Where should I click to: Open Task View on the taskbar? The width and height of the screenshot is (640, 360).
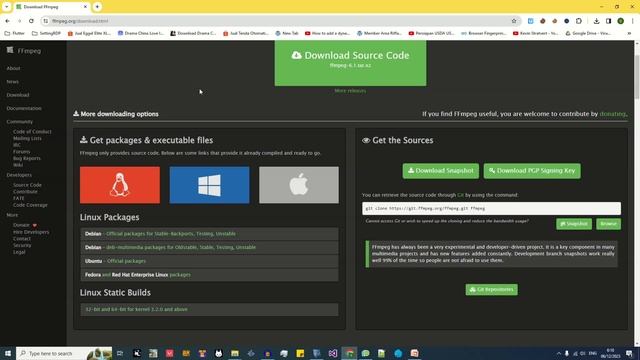[x=120, y=353]
